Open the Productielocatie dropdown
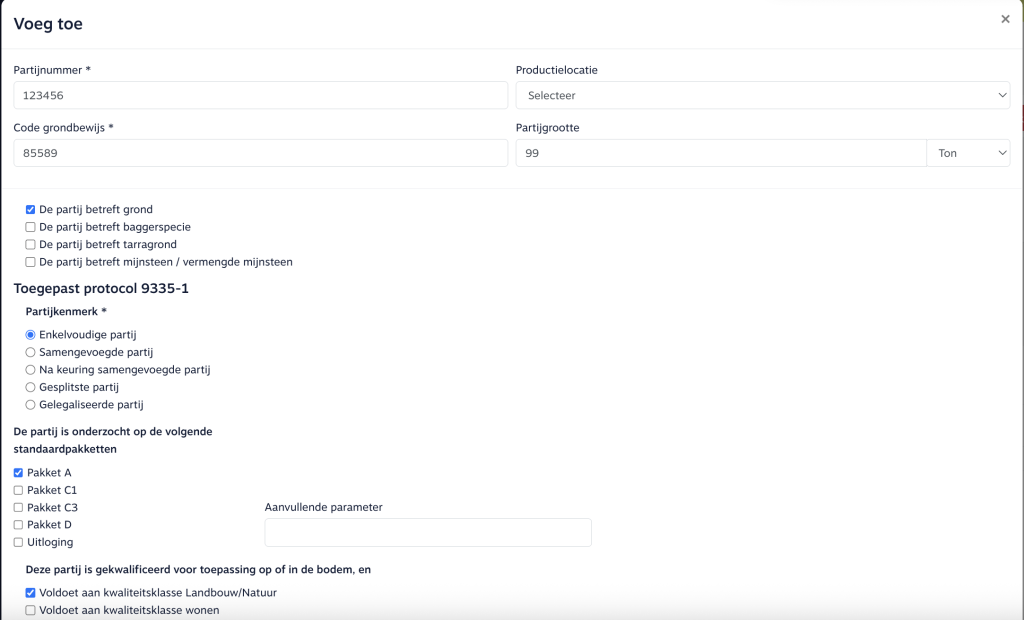This screenshot has height=620, width=1024. 762,95
